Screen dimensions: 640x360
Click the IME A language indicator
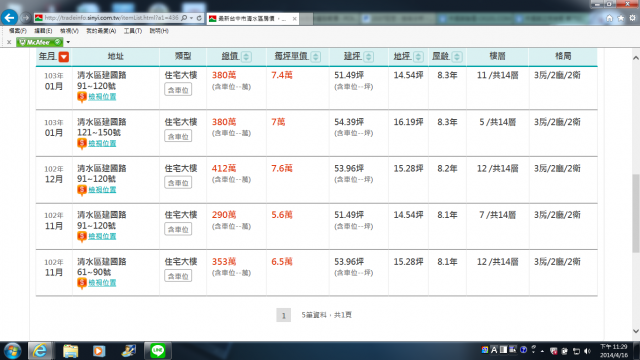[x=494, y=350]
